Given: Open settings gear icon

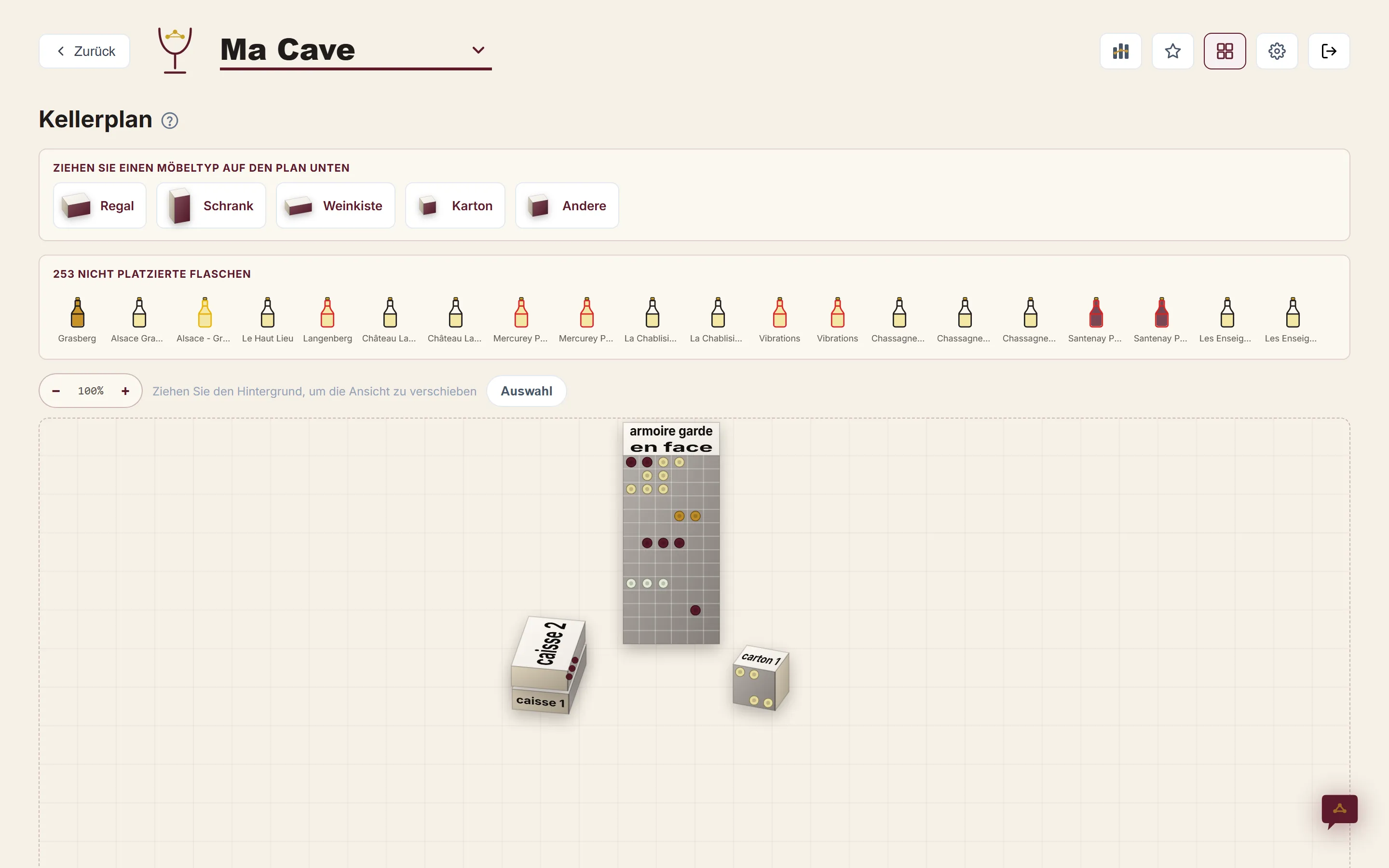Looking at the screenshot, I should tap(1277, 51).
